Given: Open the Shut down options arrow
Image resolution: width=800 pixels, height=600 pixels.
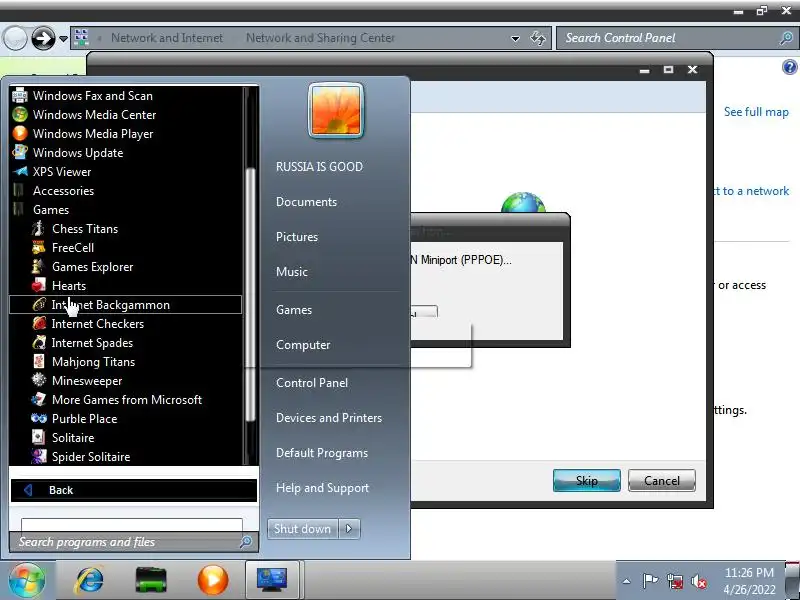Looking at the screenshot, I should [349, 529].
